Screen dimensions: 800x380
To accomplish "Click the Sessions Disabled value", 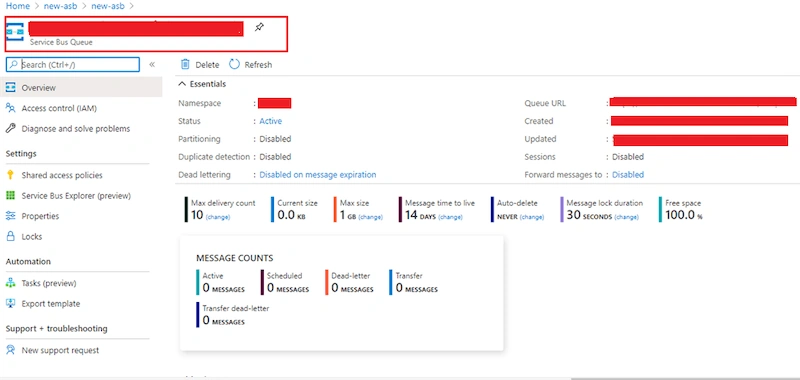I will click(628, 157).
